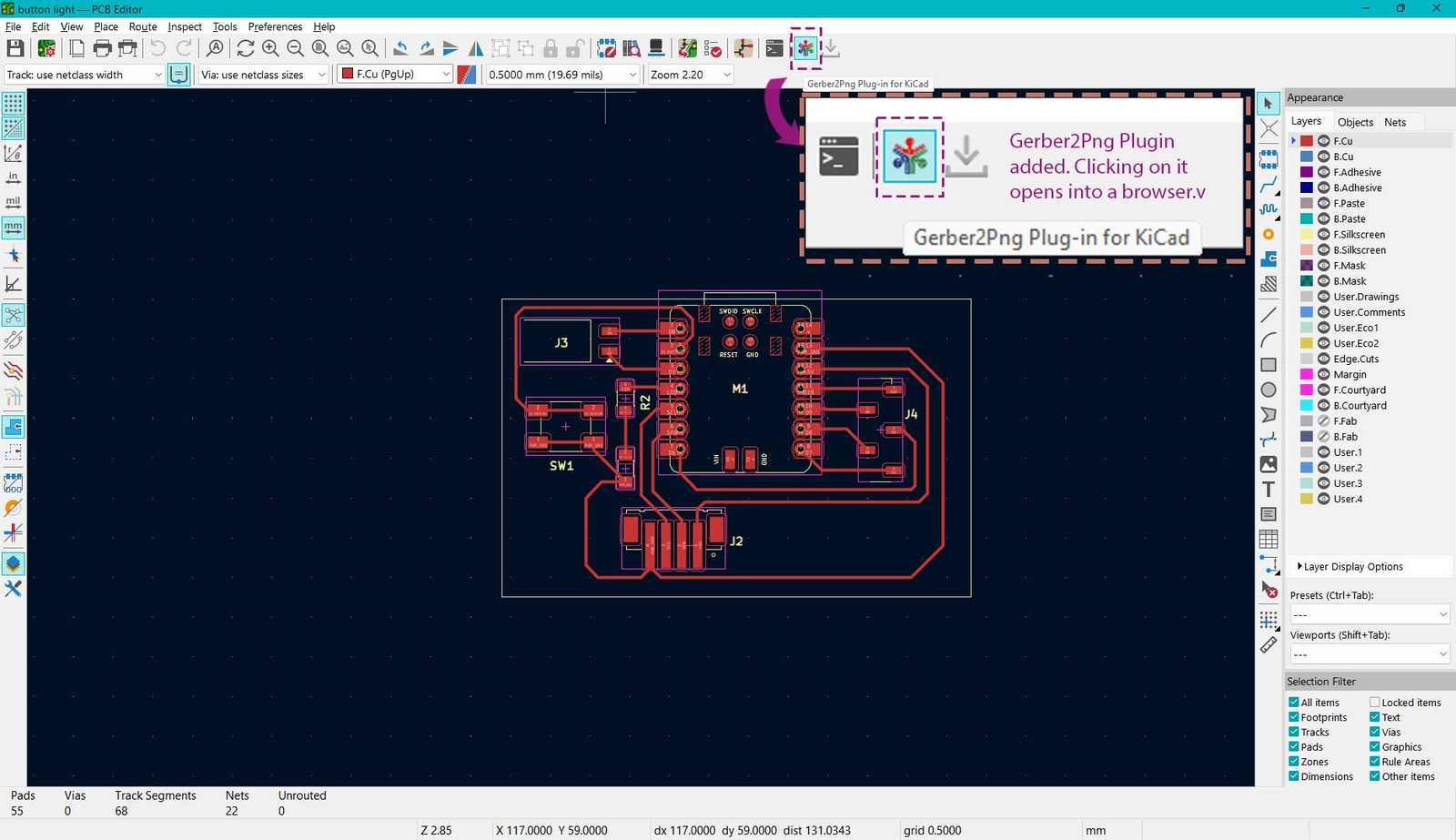This screenshot has width=1456, height=840.
Task: Zoom out using the toolbar magnifier
Action: [x=295, y=48]
